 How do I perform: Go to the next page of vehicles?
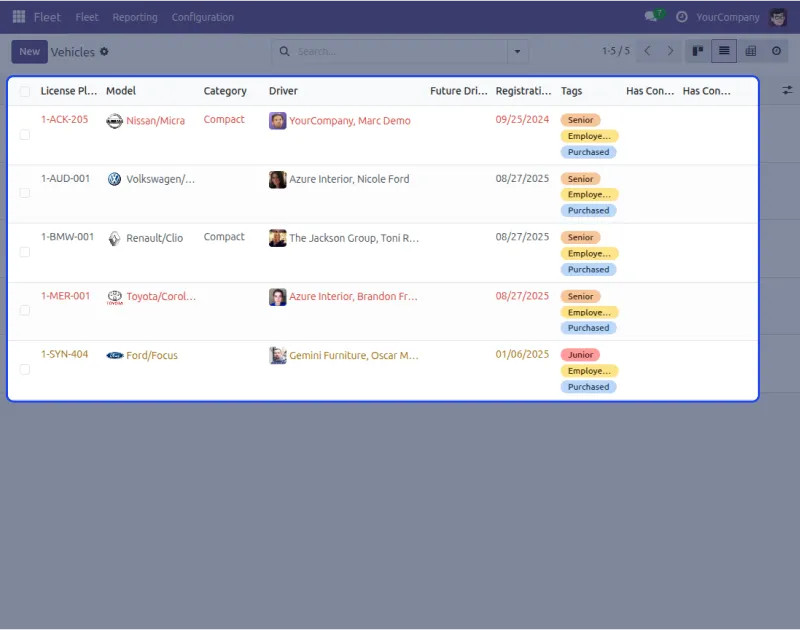click(x=669, y=50)
